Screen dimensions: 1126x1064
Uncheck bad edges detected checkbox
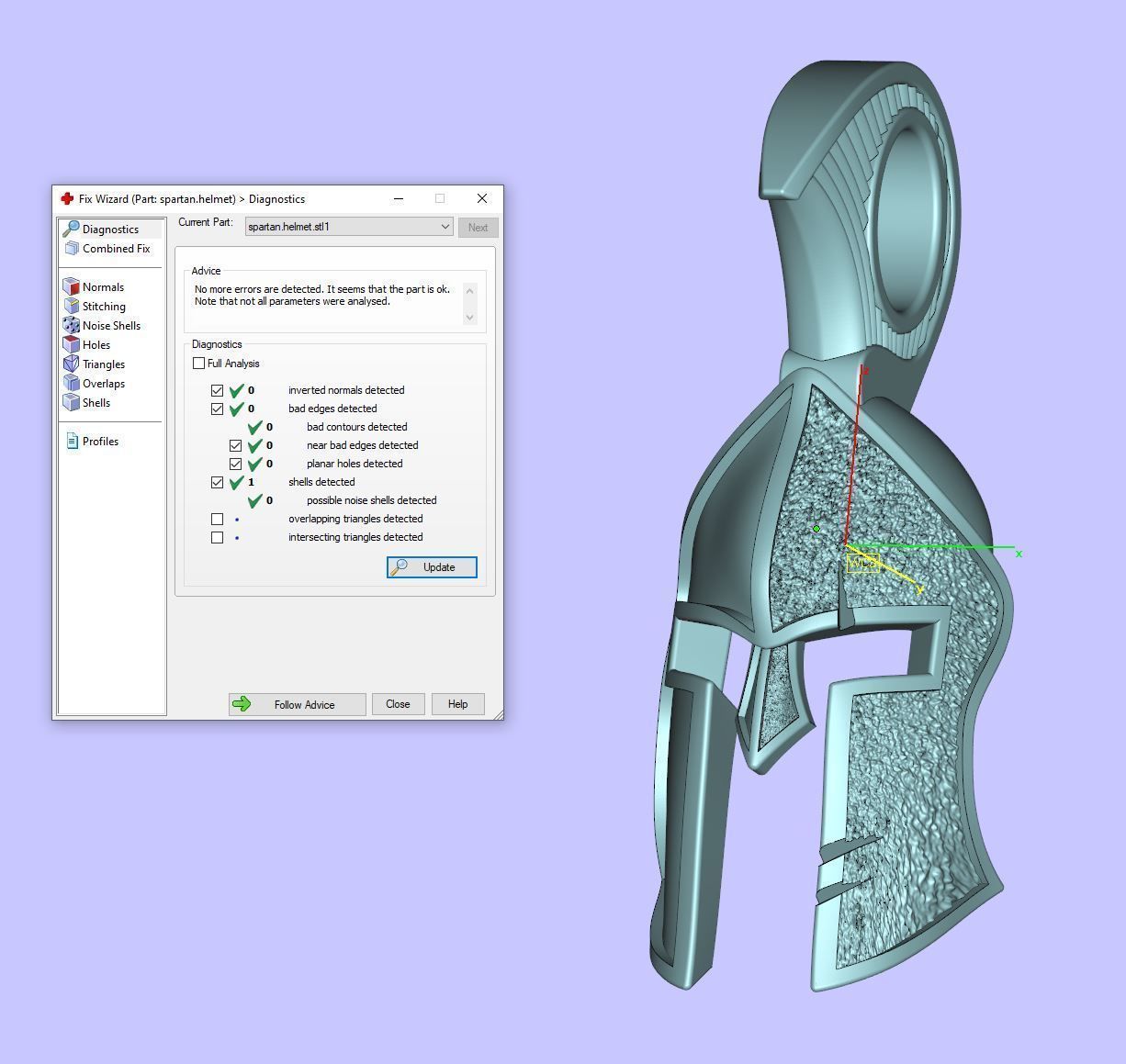point(217,409)
